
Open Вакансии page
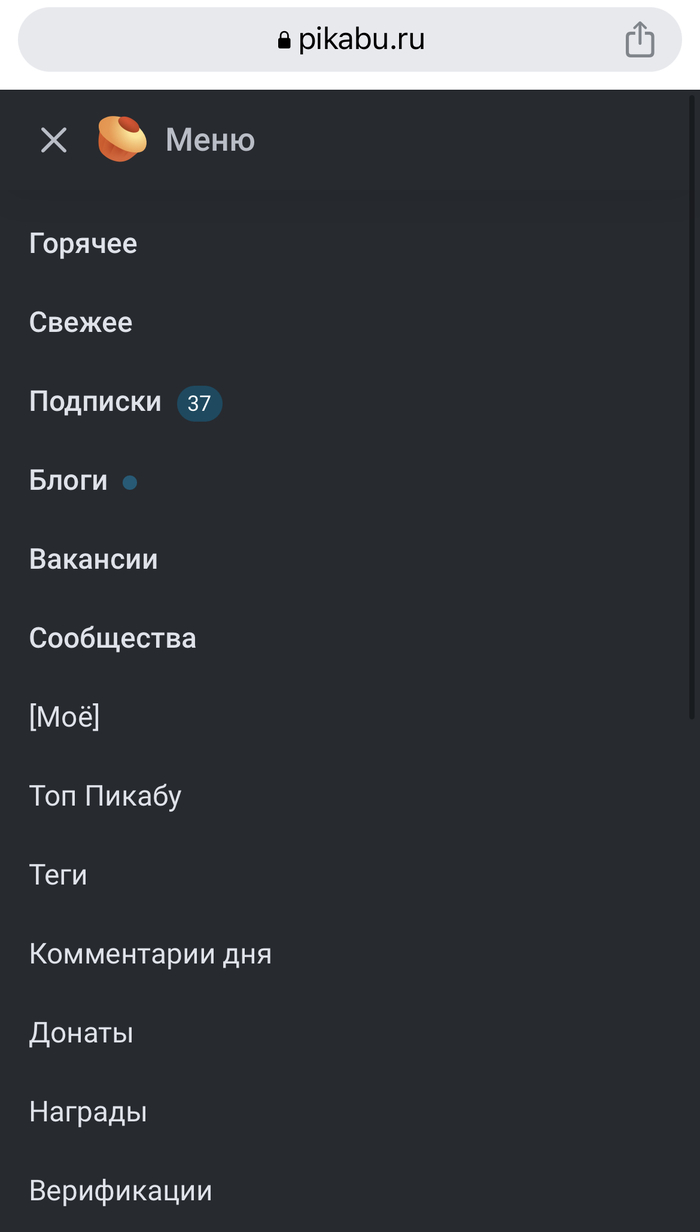pyautogui.click(x=93, y=560)
